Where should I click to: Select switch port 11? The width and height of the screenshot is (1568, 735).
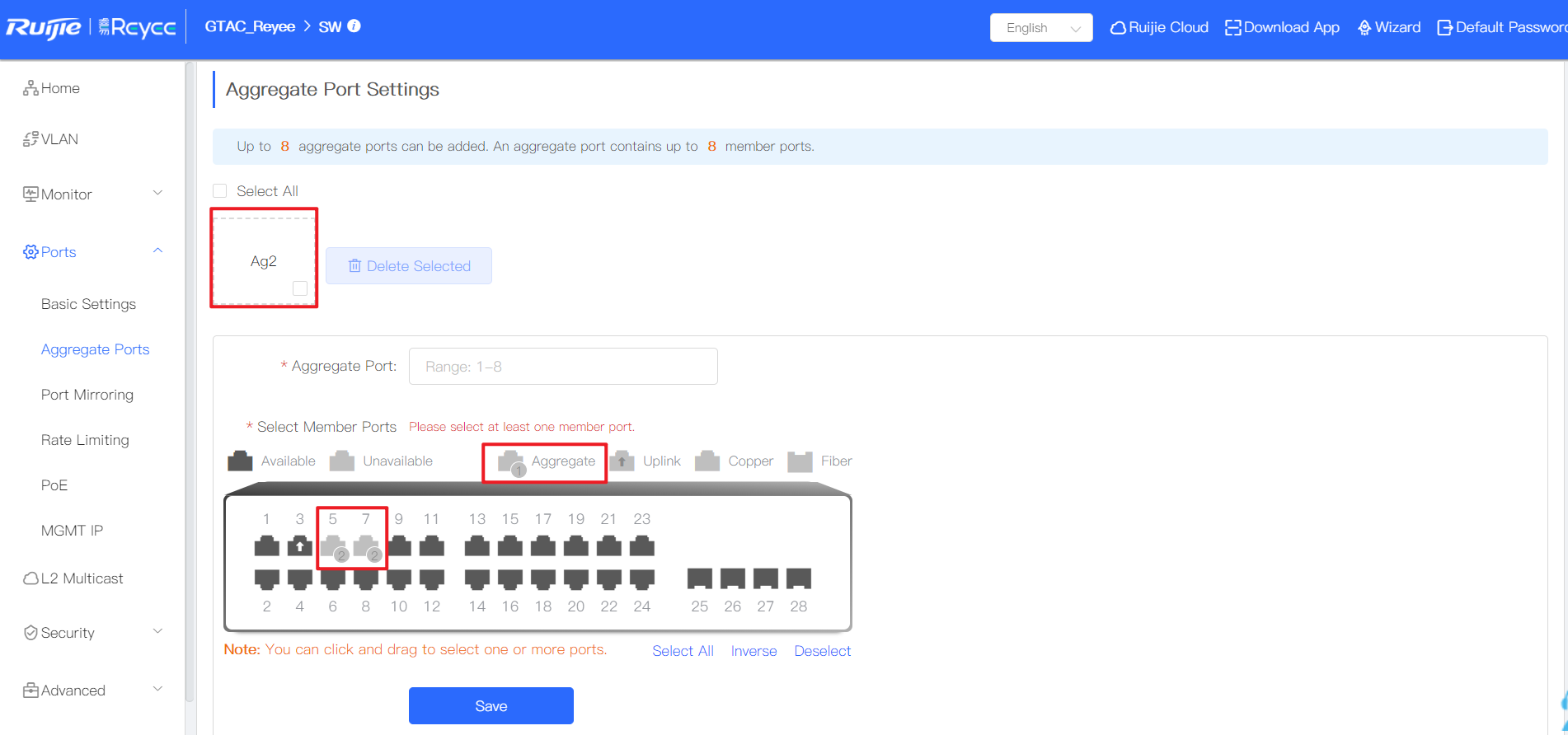tap(432, 545)
